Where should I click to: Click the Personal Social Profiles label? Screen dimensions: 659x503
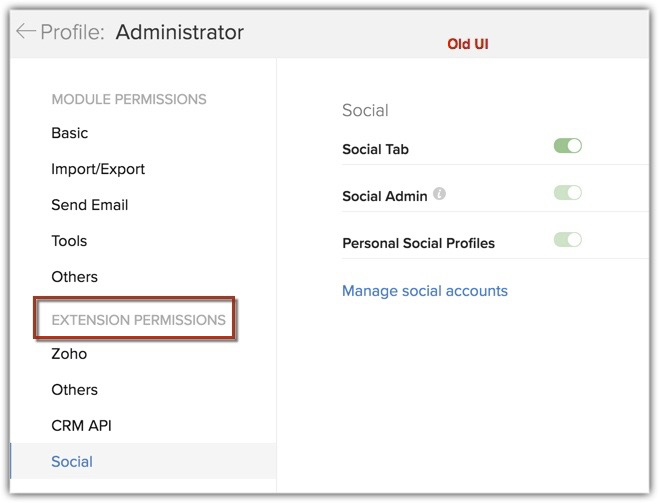pos(418,243)
